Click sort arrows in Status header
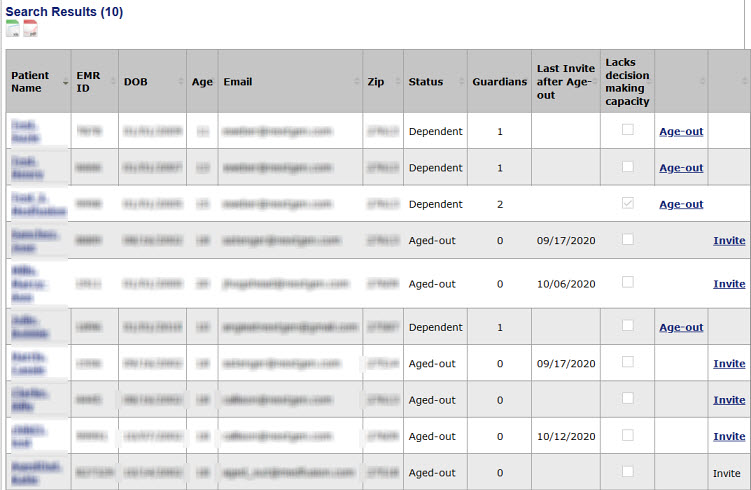 pyautogui.click(x=461, y=81)
